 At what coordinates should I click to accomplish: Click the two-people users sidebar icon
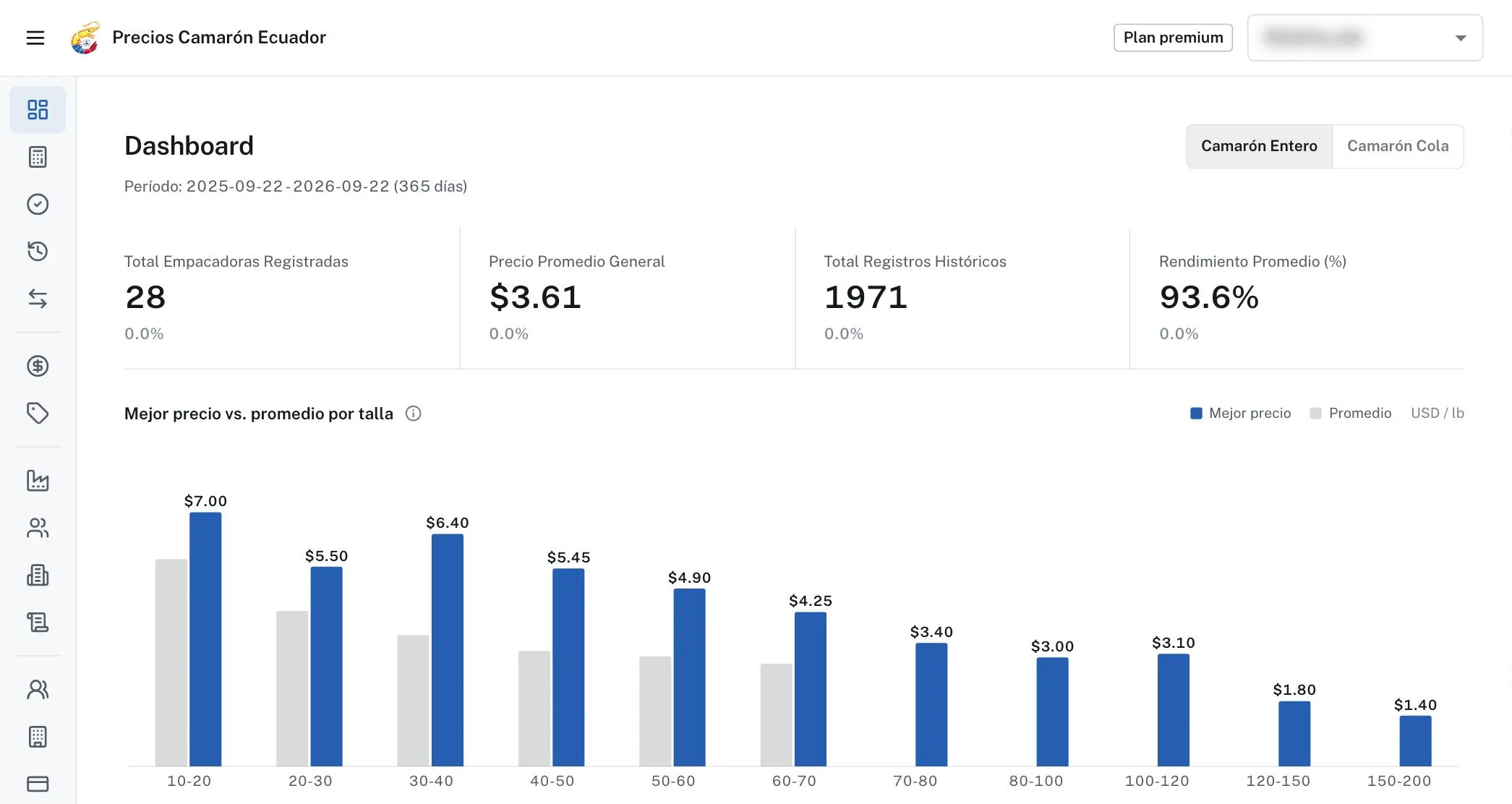38,528
